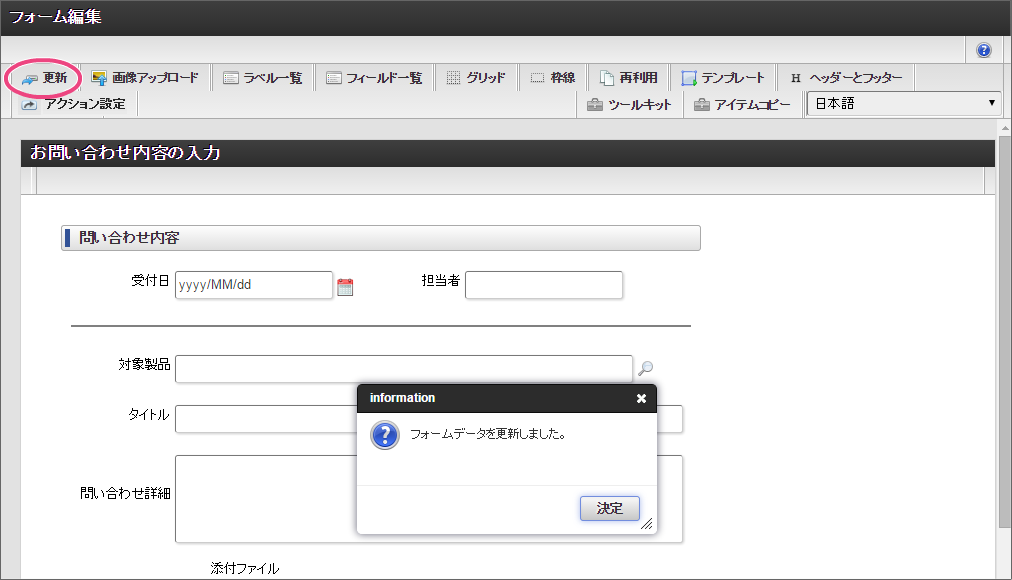This screenshot has width=1012, height=580.
Task: Open the ツールキット toolkit
Action: pyautogui.click(x=629, y=105)
